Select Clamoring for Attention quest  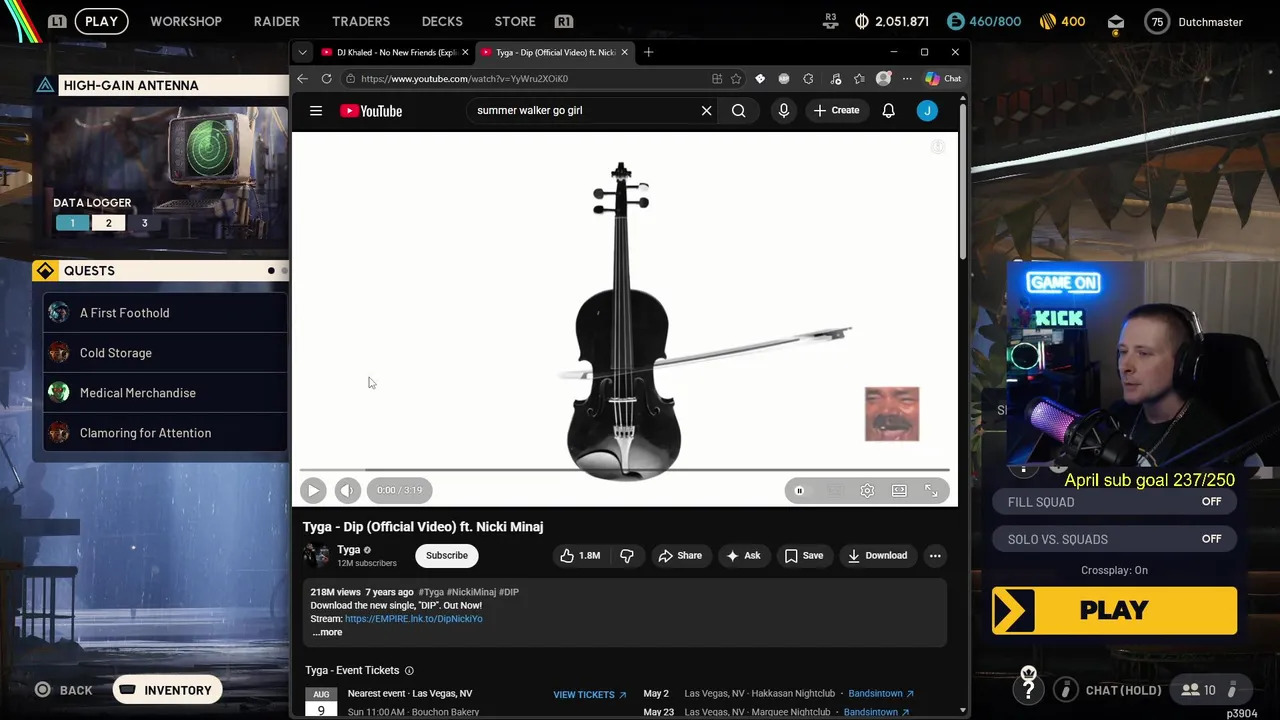[x=165, y=433]
